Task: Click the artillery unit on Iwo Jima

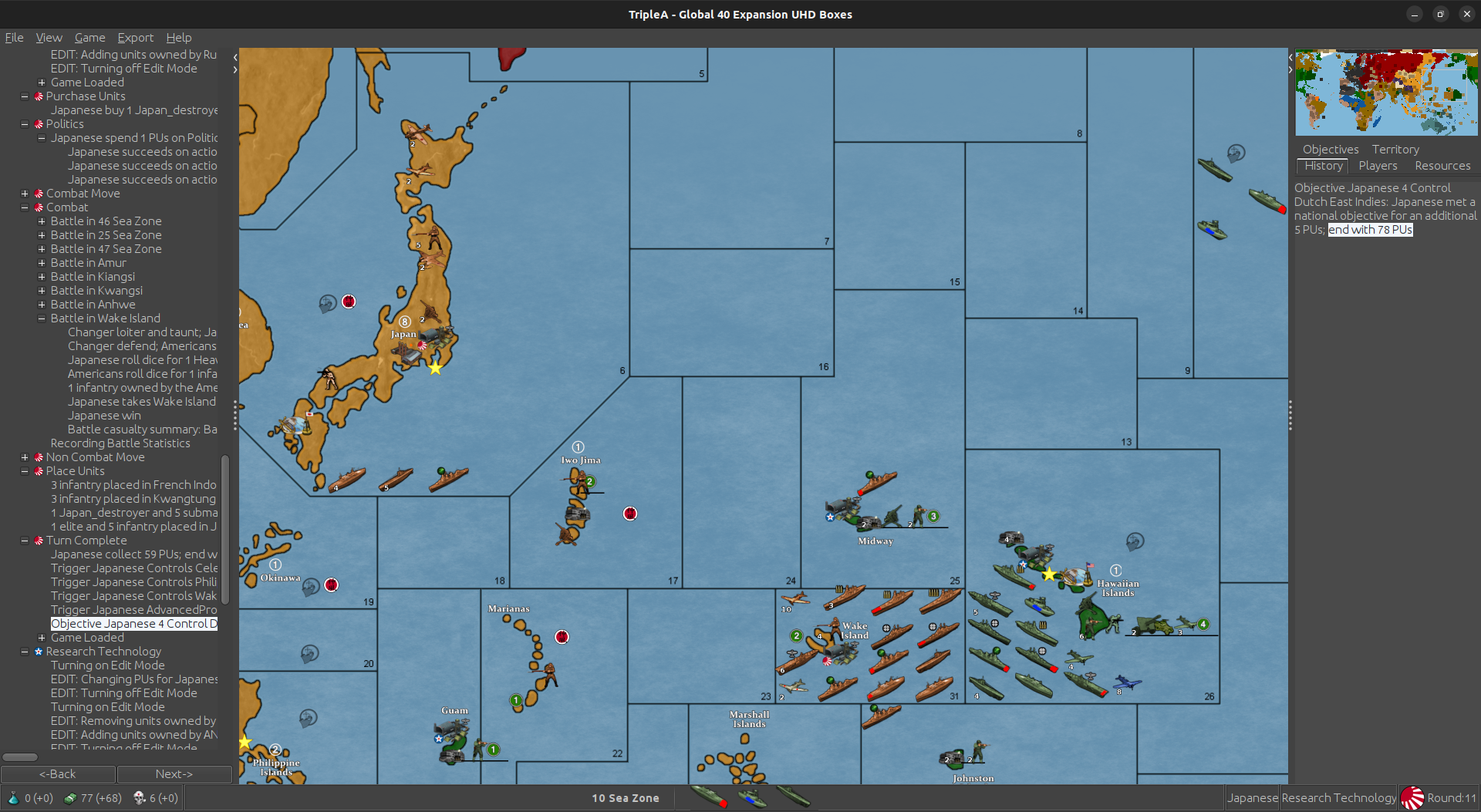Action: point(567,534)
